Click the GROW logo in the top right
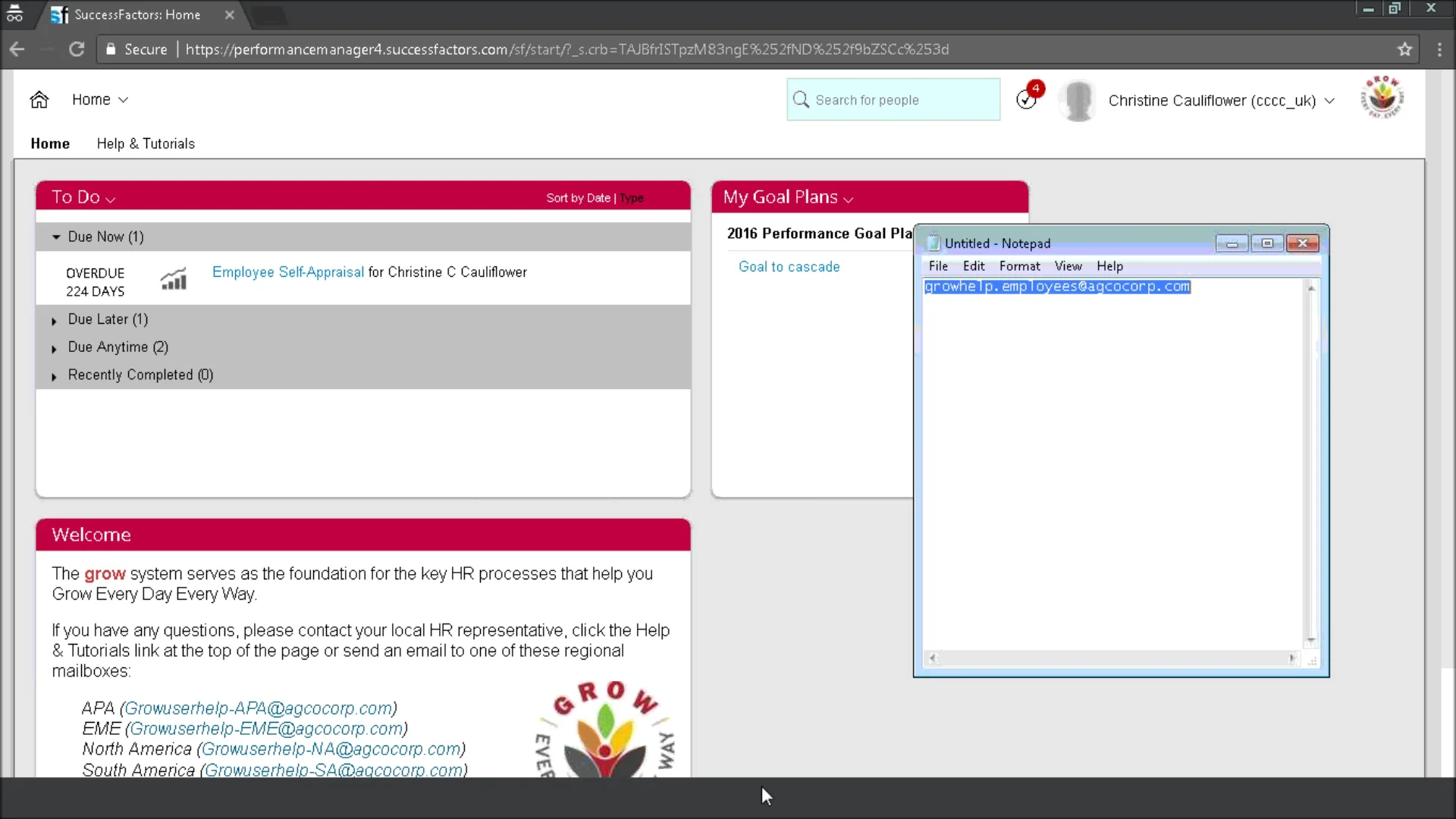The image size is (1456, 819). pyautogui.click(x=1382, y=98)
